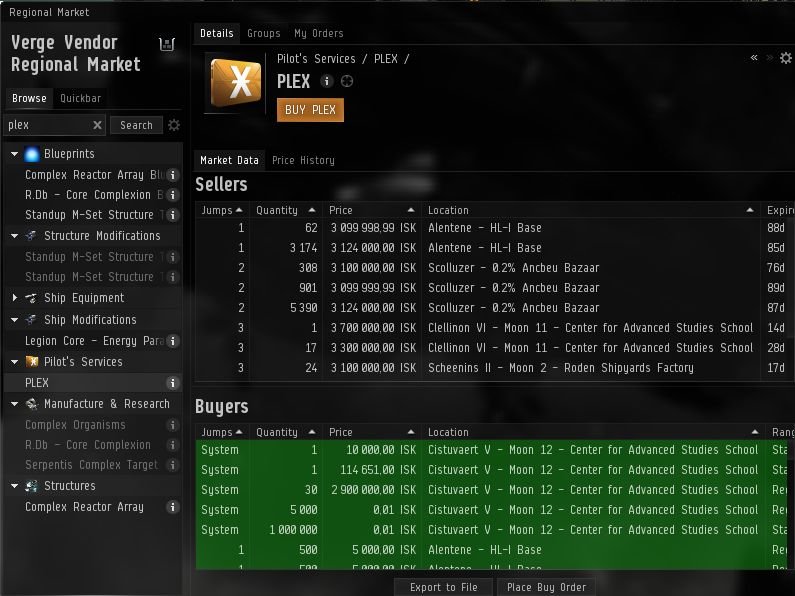This screenshot has width=795, height=596.
Task: Open the My Orders tab
Action: 319,33
